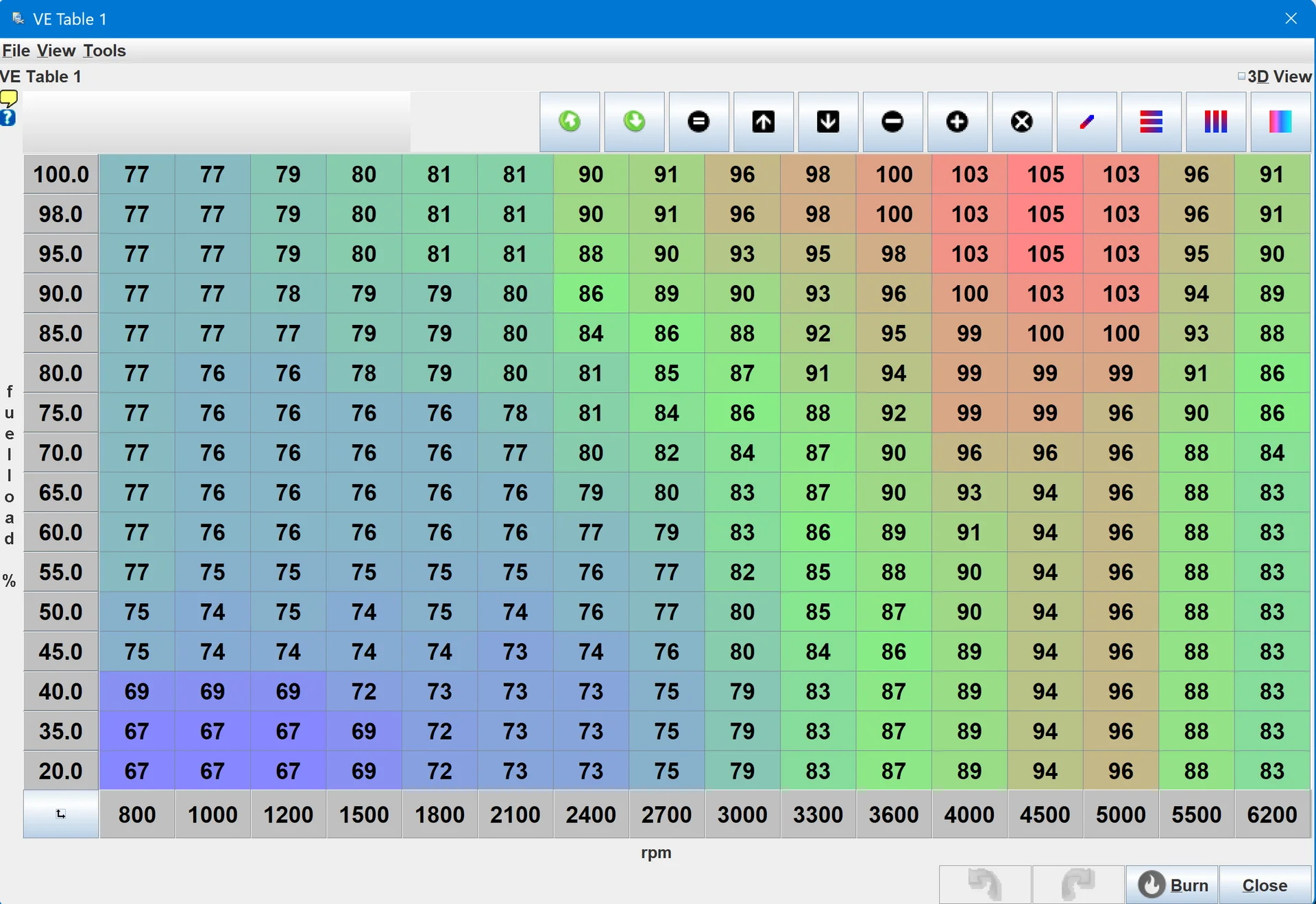
Task: Select the 75.0 fuel load row header
Action: (x=61, y=413)
